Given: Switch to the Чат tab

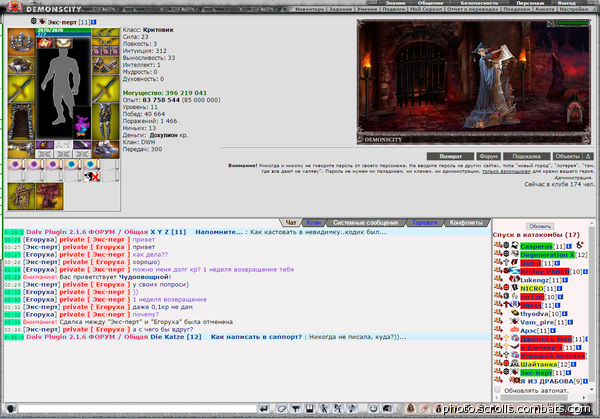Looking at the screenshot, I should (291, 222).
